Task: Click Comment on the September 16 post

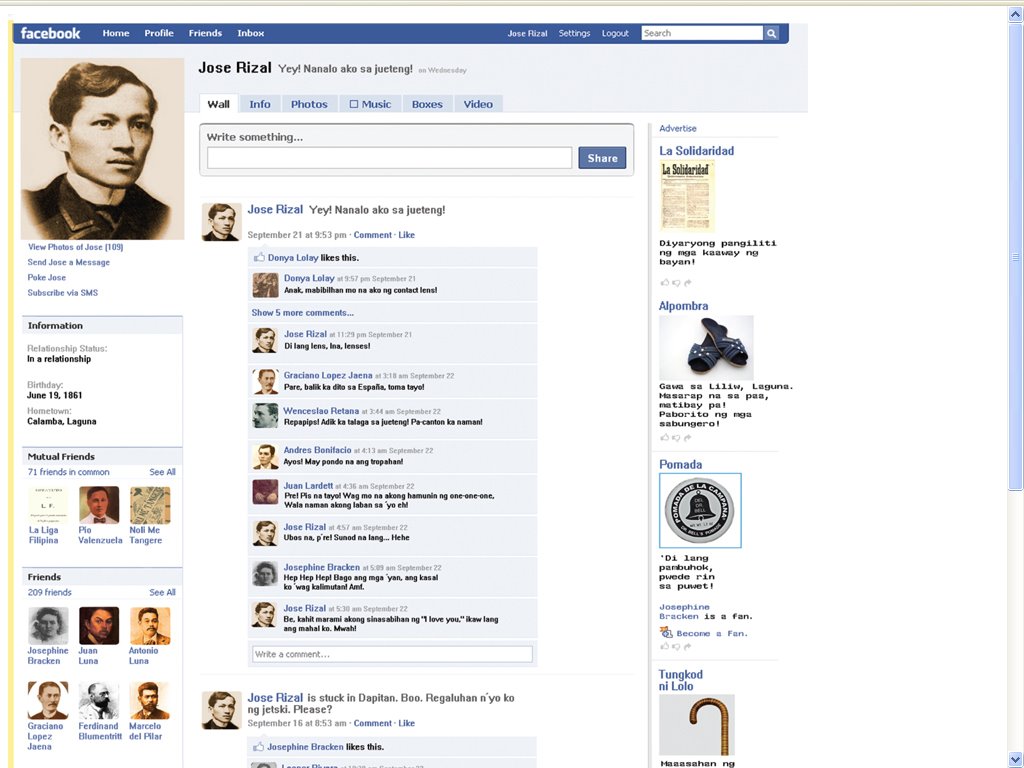Action: coord(373,724)
